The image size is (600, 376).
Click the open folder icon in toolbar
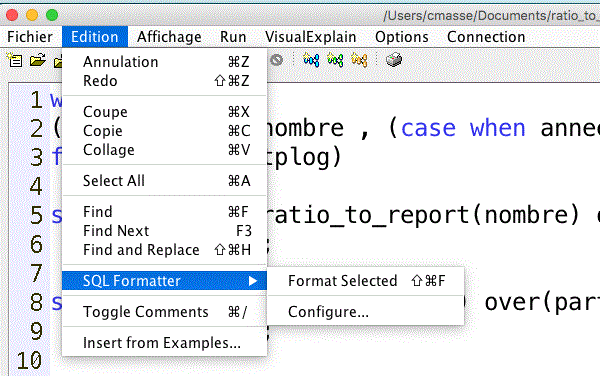pos(38,60)
